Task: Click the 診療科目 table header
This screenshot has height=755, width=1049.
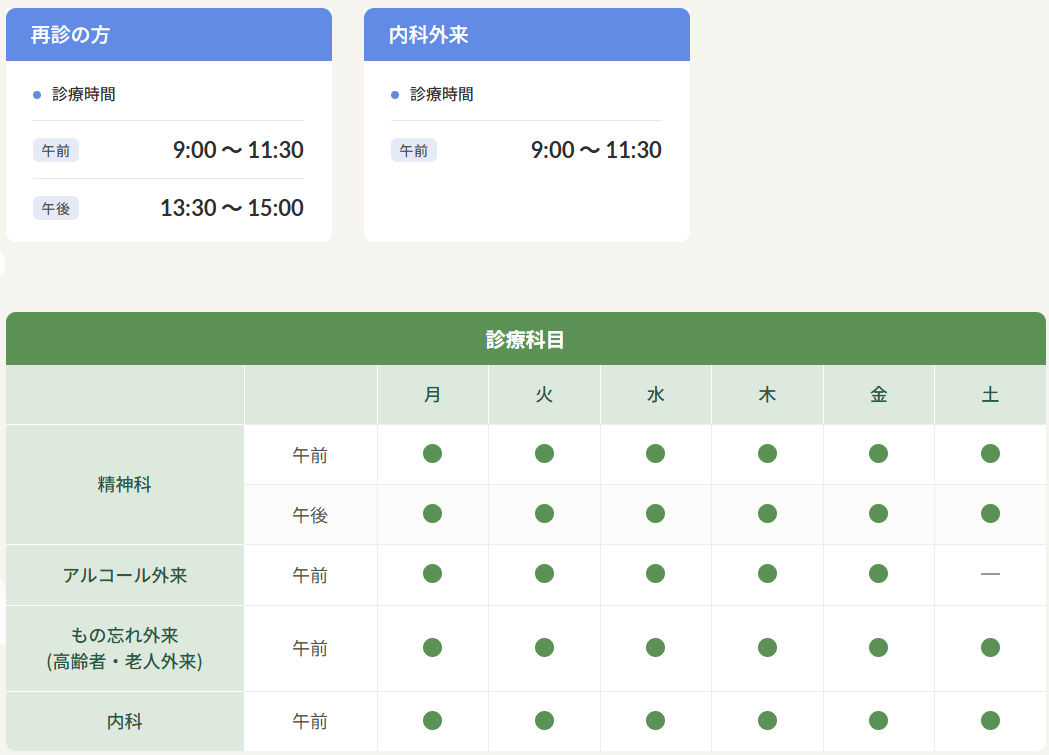Action: click(525, 339)
